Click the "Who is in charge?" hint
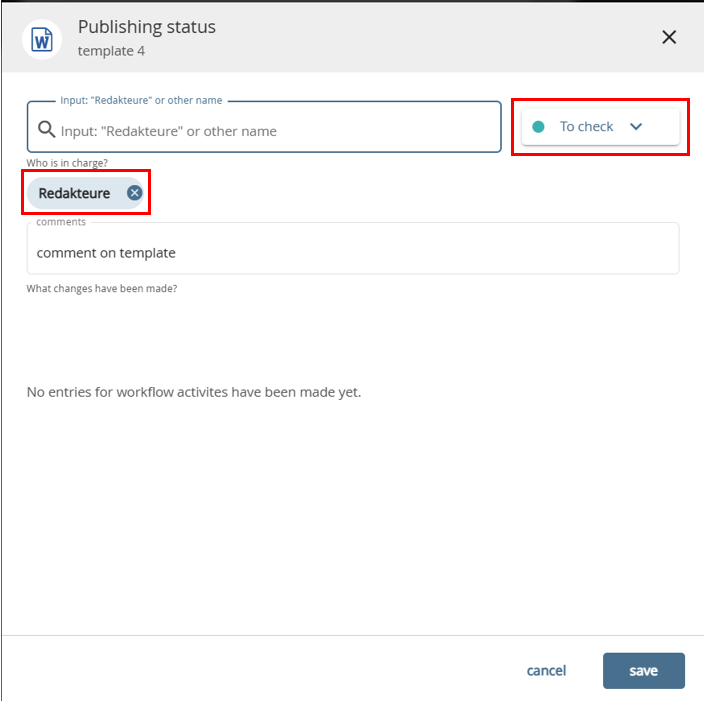704x701 pixels. [x=67, y=162]
